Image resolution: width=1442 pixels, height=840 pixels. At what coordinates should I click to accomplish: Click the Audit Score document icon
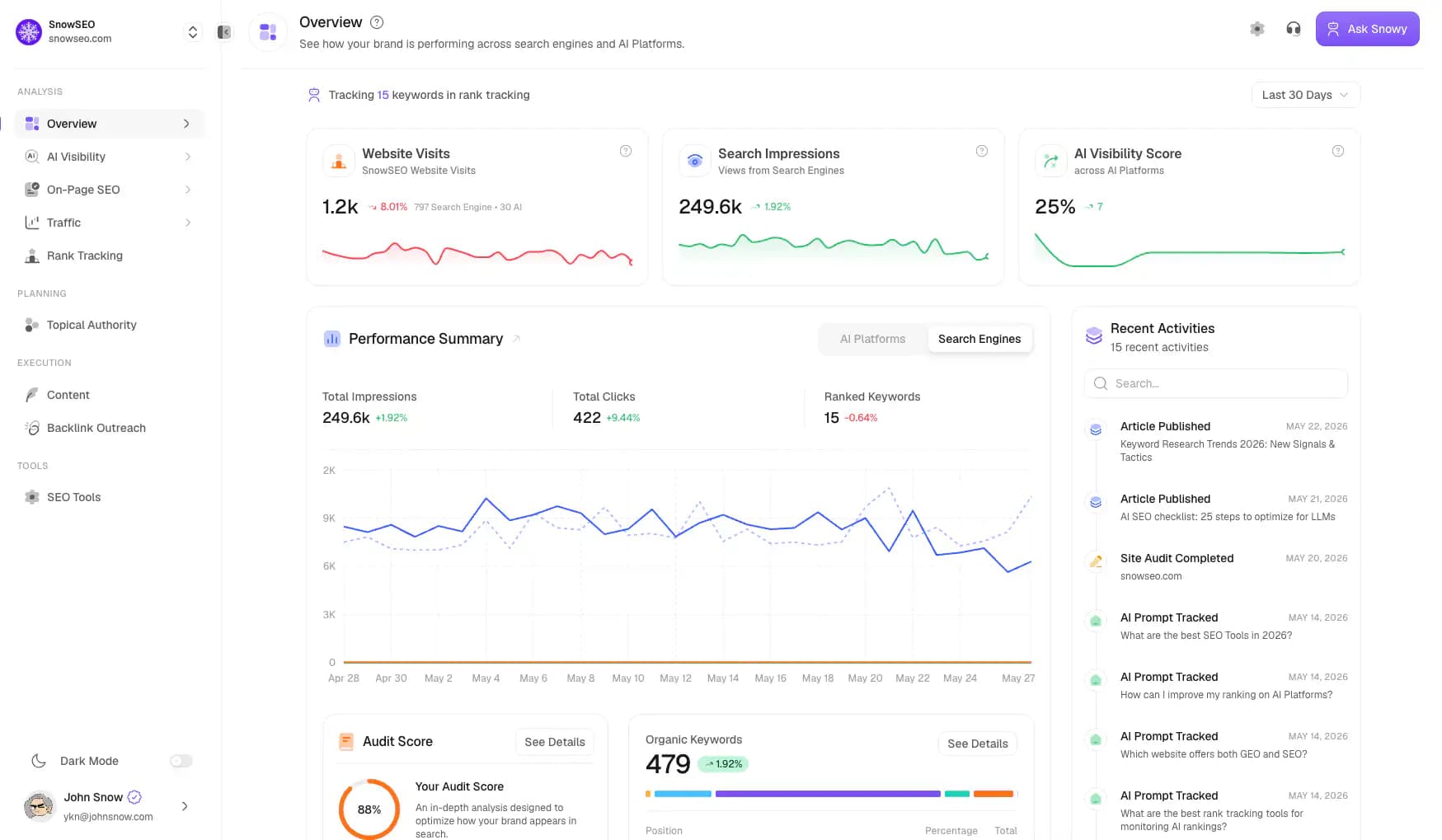point(346,742)
